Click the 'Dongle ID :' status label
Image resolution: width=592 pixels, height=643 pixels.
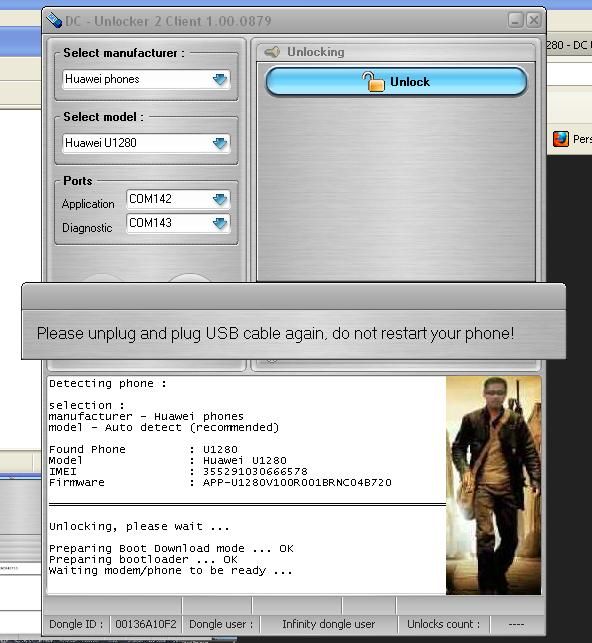76,624
